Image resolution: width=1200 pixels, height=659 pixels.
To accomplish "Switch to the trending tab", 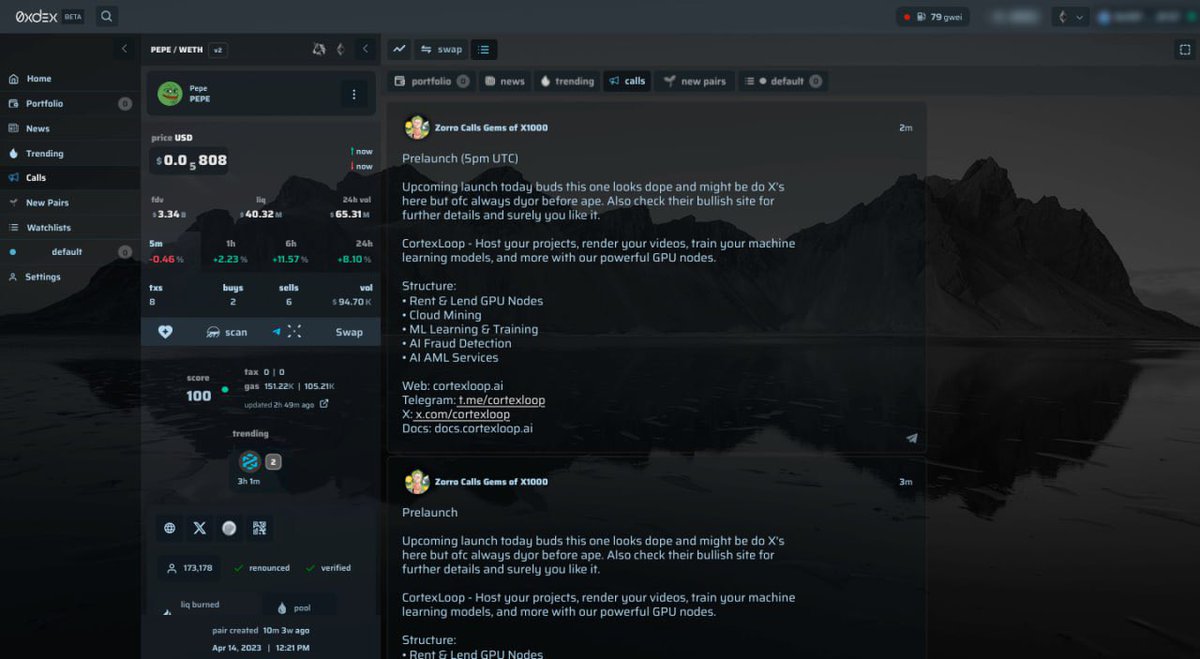I will (x=567, y=81).
